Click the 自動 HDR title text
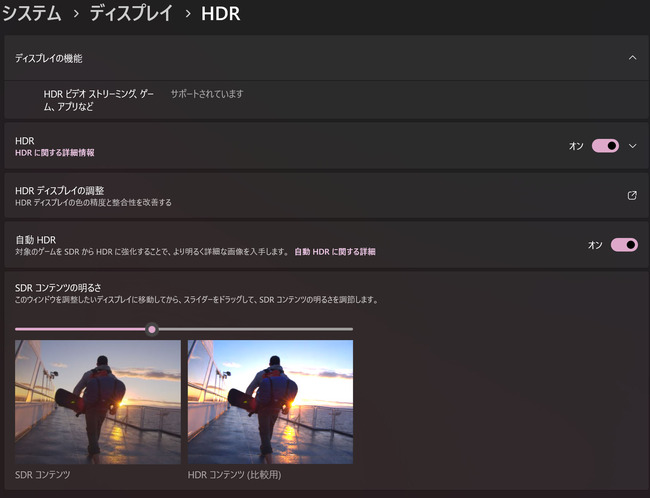This screenshot has width=650, height=498. point(36,240)
